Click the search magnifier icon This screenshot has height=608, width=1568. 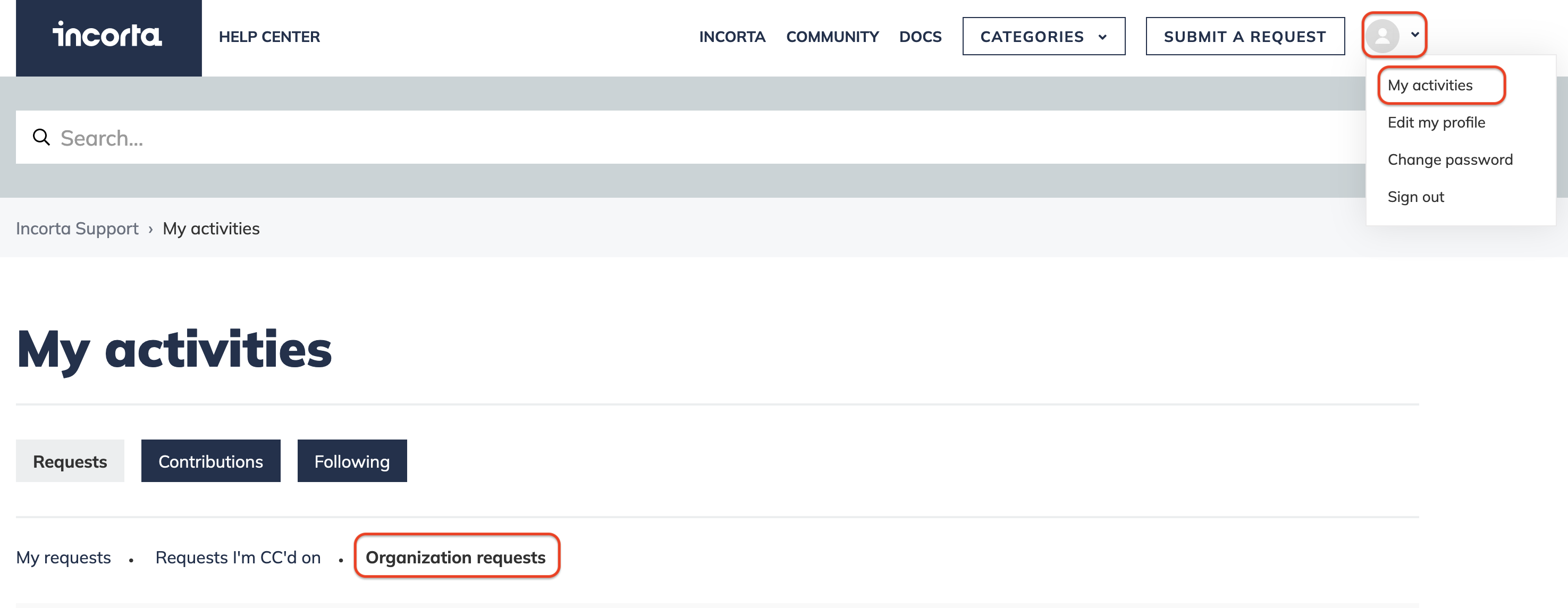pos(41,138)
